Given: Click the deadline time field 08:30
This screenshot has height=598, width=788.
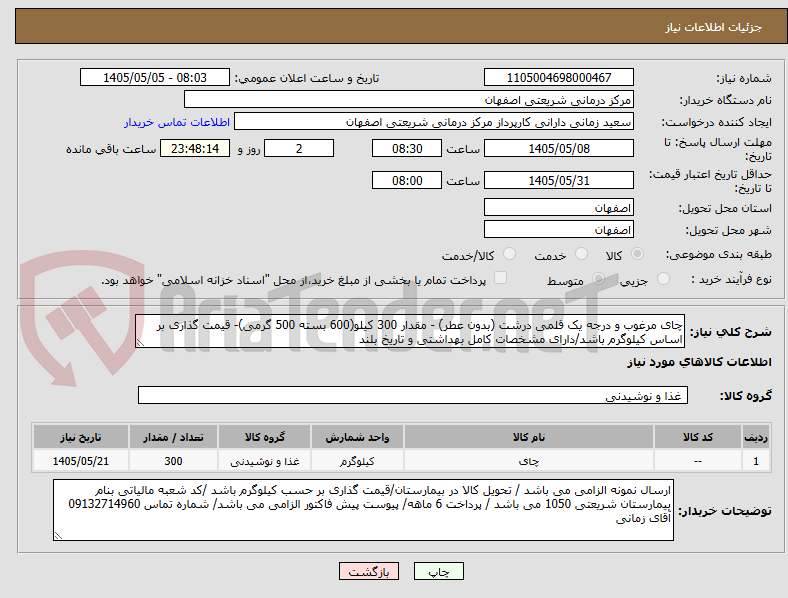Looking at the screenshot, I should click(x=407, y=149).
